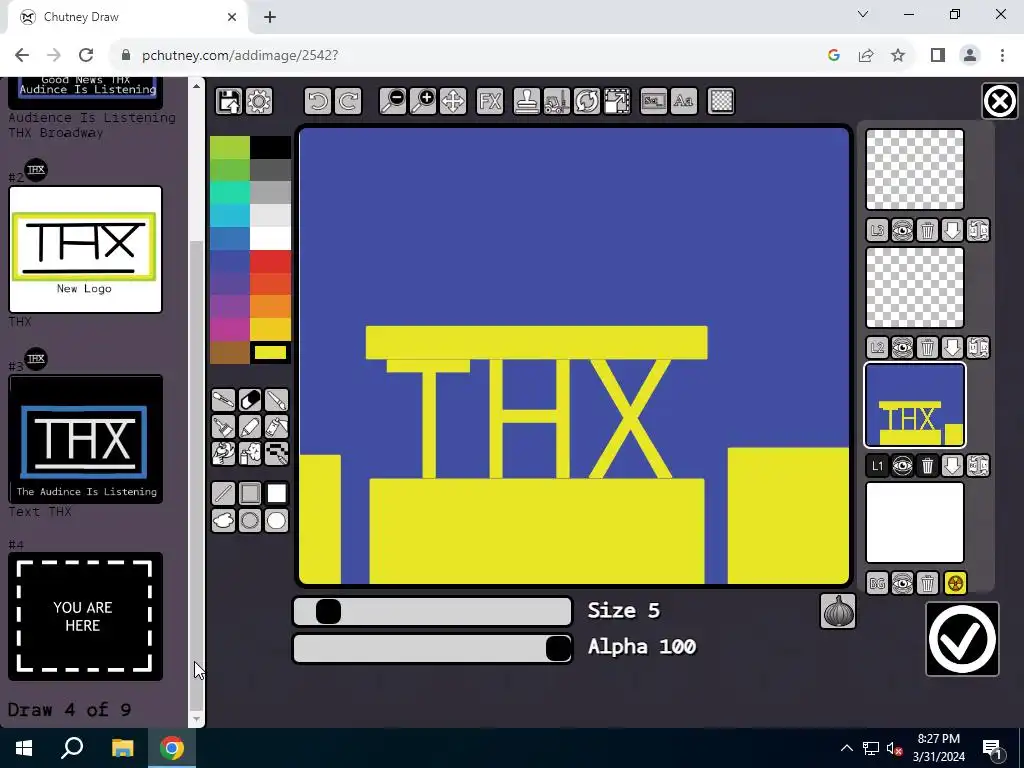Select the BG layer label button

[877, 583]
